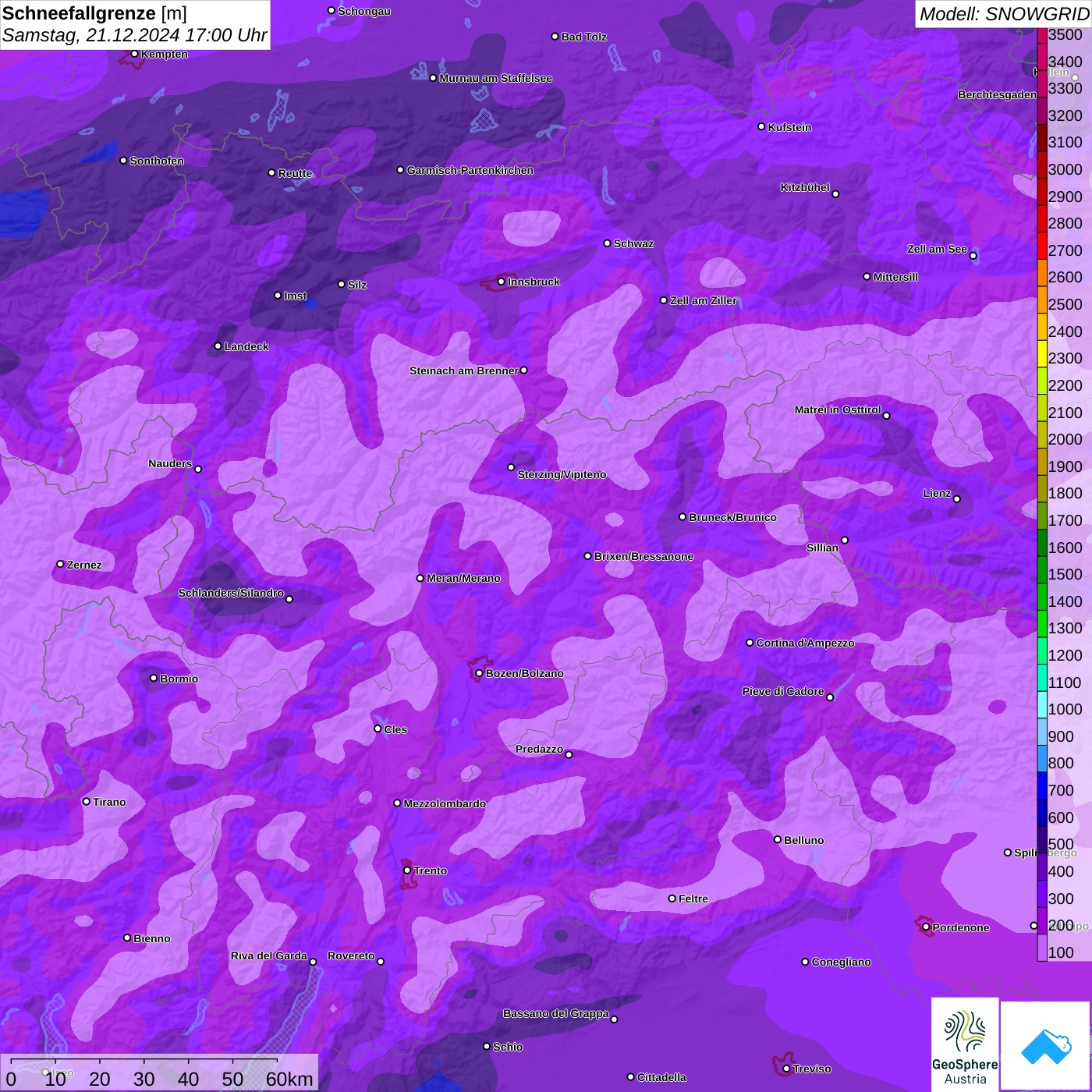The image size is (1092, 1092).
Task: Click the Conegliano label
Action: tap(841, 962)
